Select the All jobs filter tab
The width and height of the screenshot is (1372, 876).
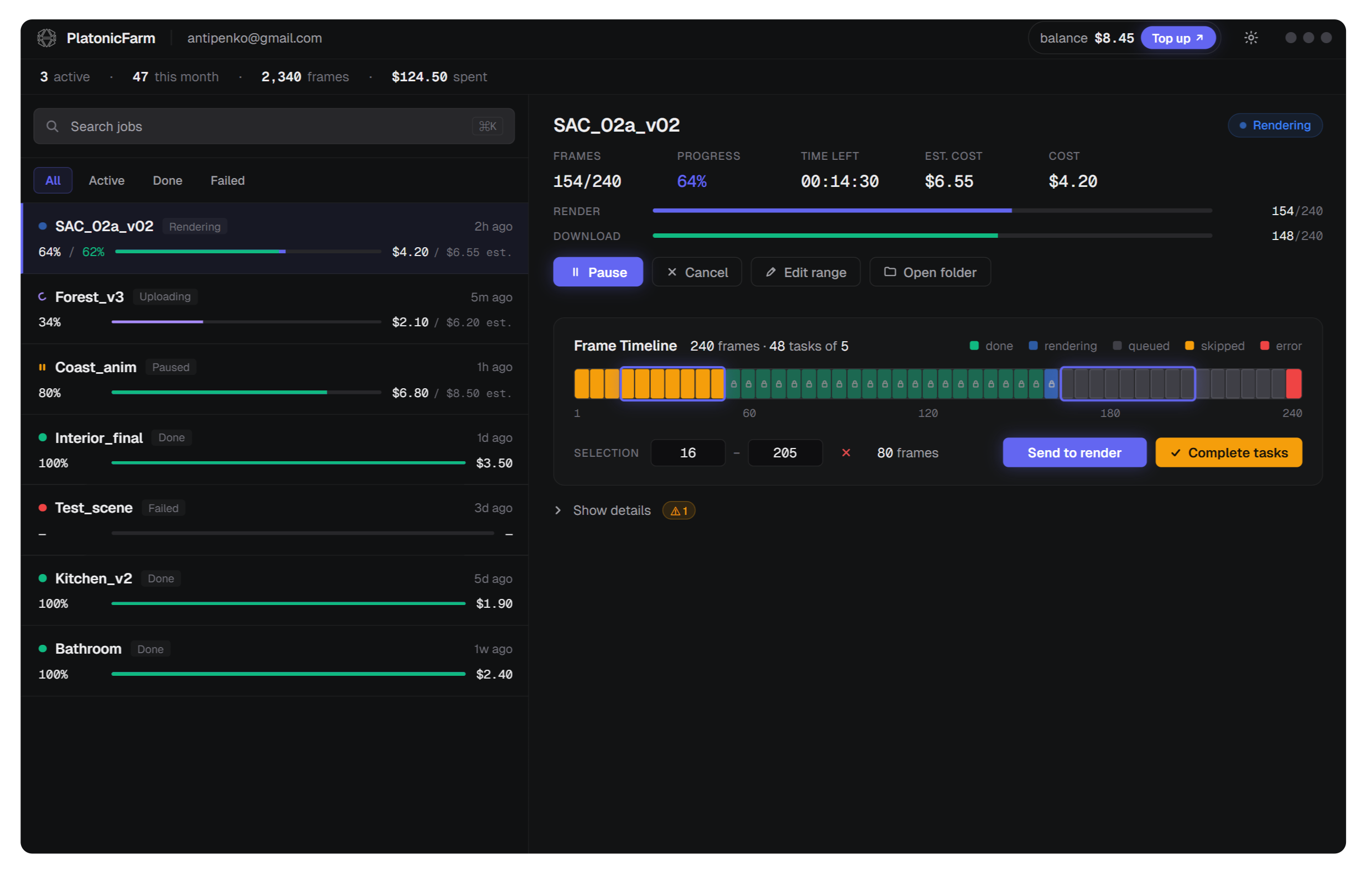[53, 181]
